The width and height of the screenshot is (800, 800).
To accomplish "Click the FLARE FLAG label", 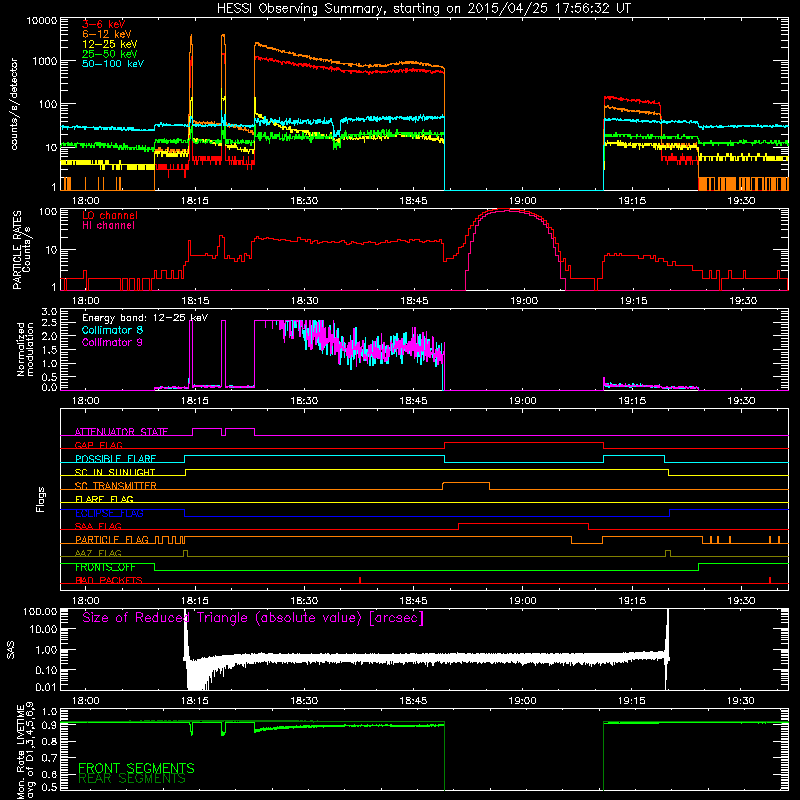I will pyautogui.click(x=104, y=499).
